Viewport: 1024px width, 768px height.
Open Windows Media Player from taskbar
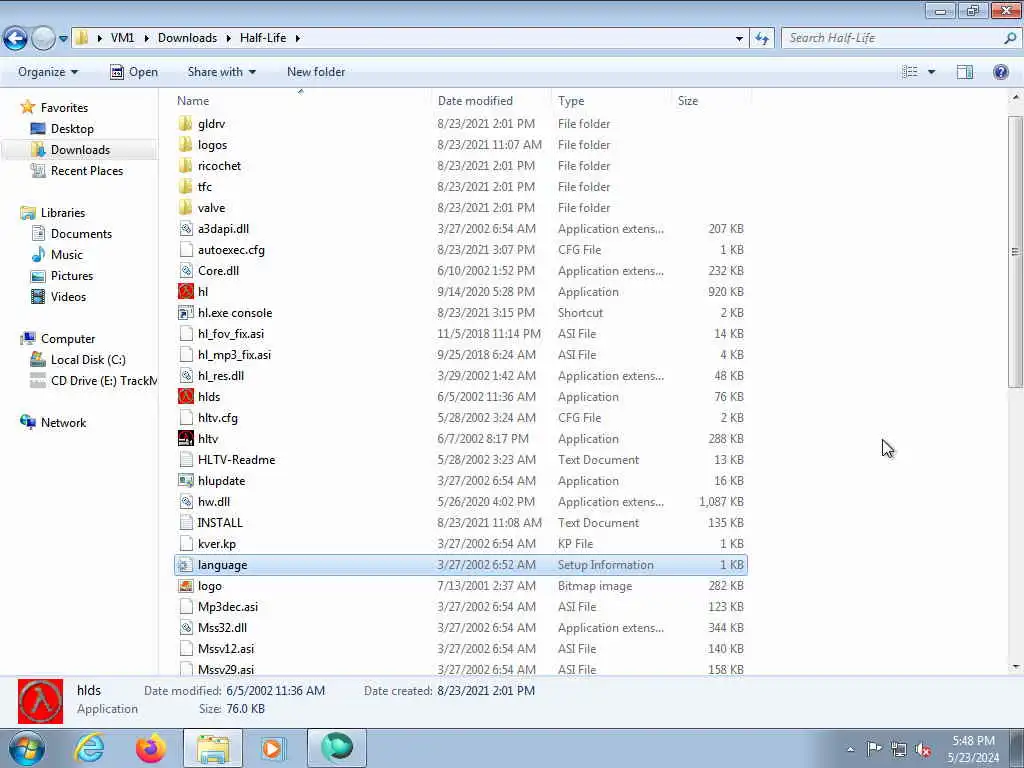272,748
